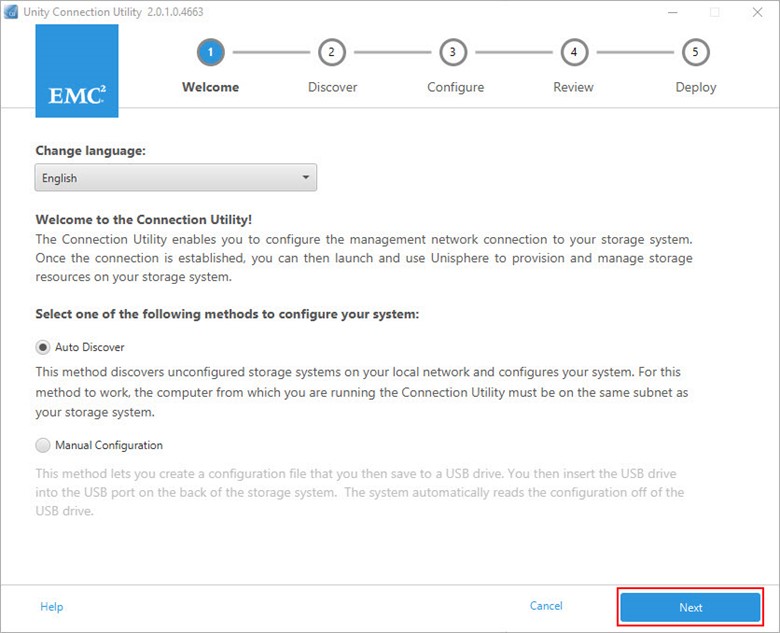The height and width of the screenshot is (633, 780).
Task: Choose the Manual Configuration radio button
Action: pyautogui.click(x=43, y=445)
